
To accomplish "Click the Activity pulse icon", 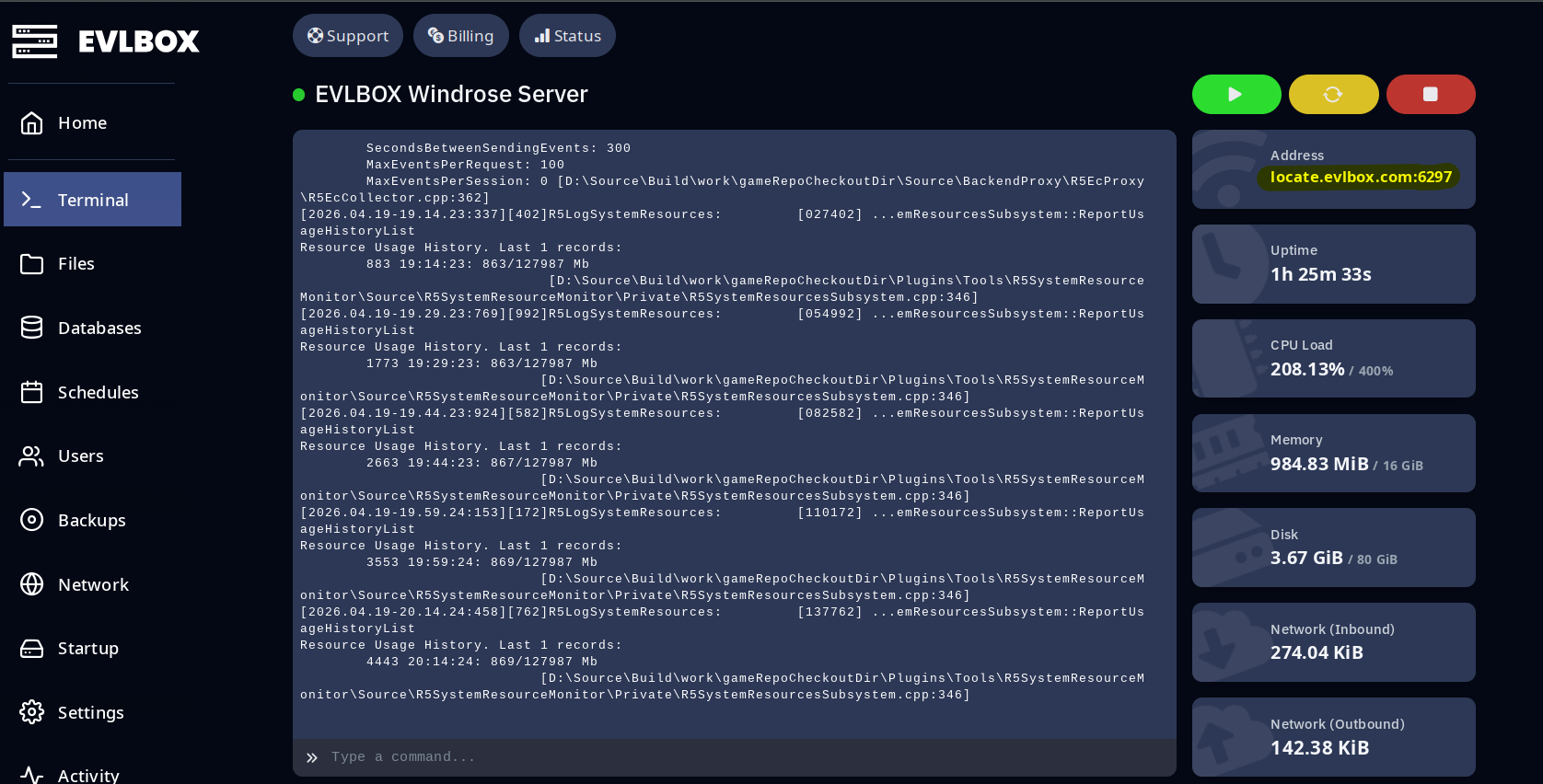I will coord(31,776).
